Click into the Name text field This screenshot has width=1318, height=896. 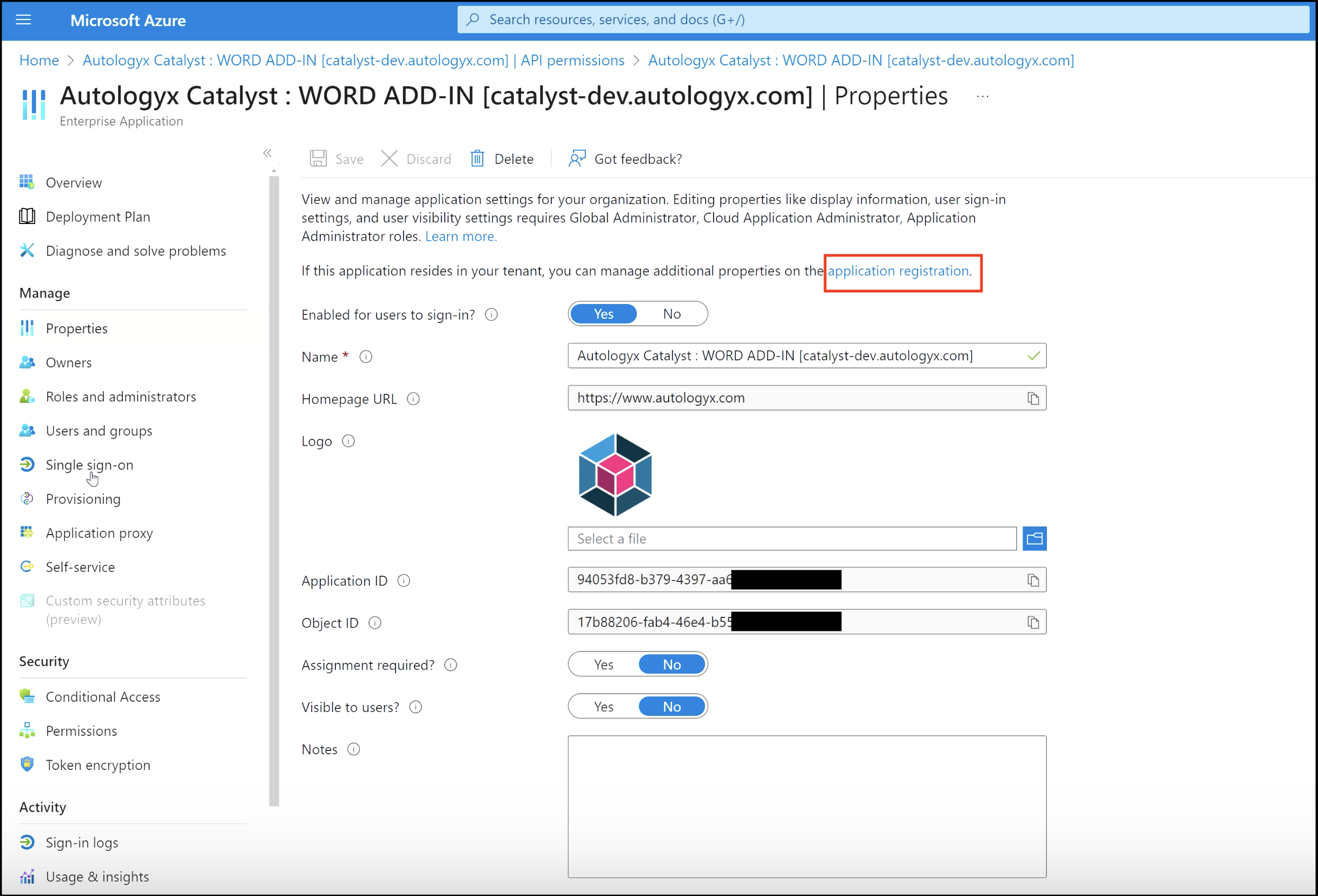pos(807,355)
